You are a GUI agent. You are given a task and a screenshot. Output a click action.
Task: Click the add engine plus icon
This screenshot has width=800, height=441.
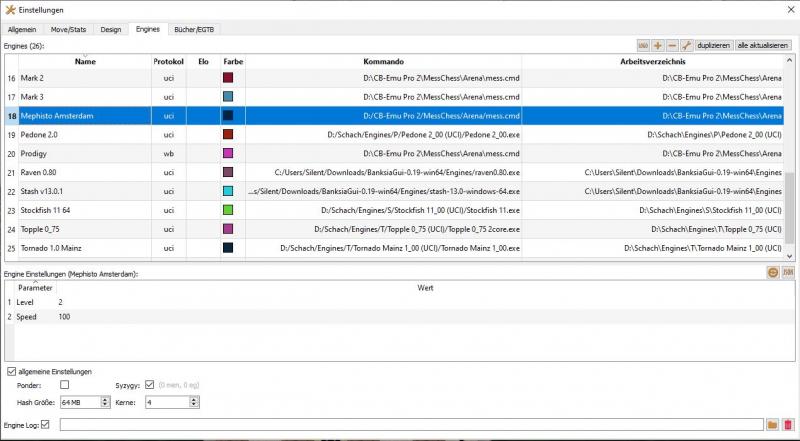point(657,46)
